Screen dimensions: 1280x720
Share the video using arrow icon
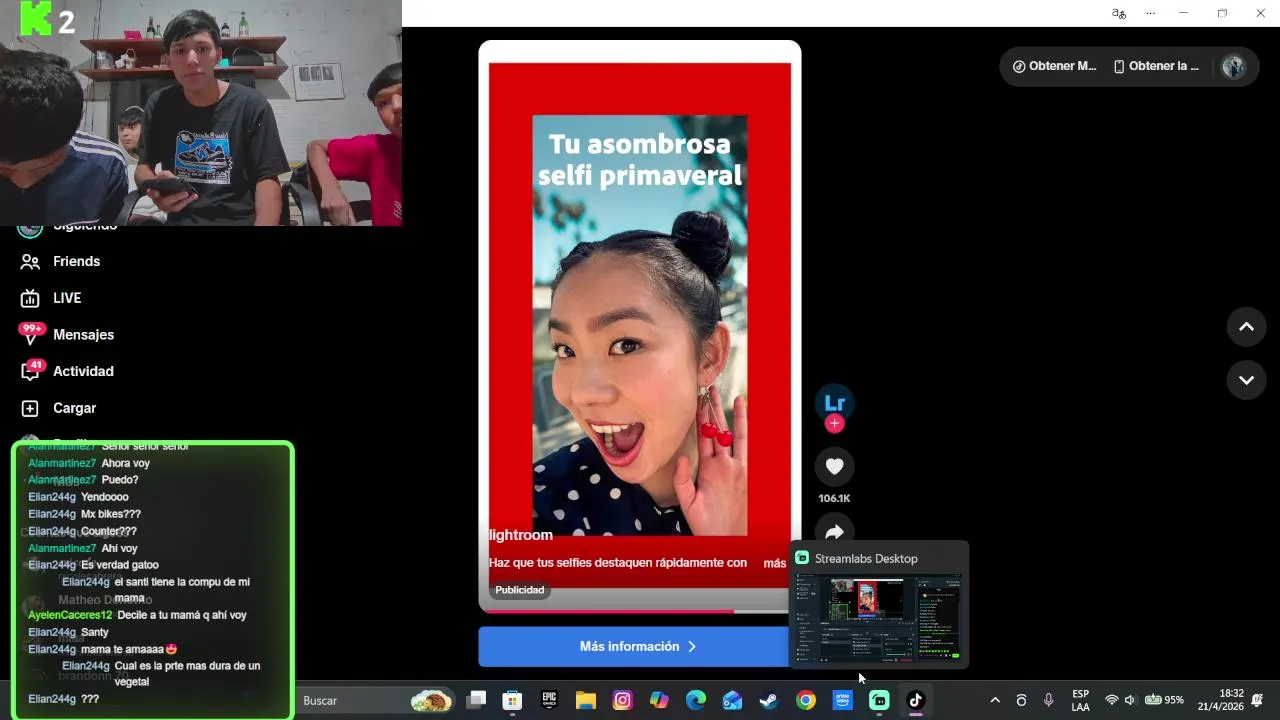click(x=835, y=531)
